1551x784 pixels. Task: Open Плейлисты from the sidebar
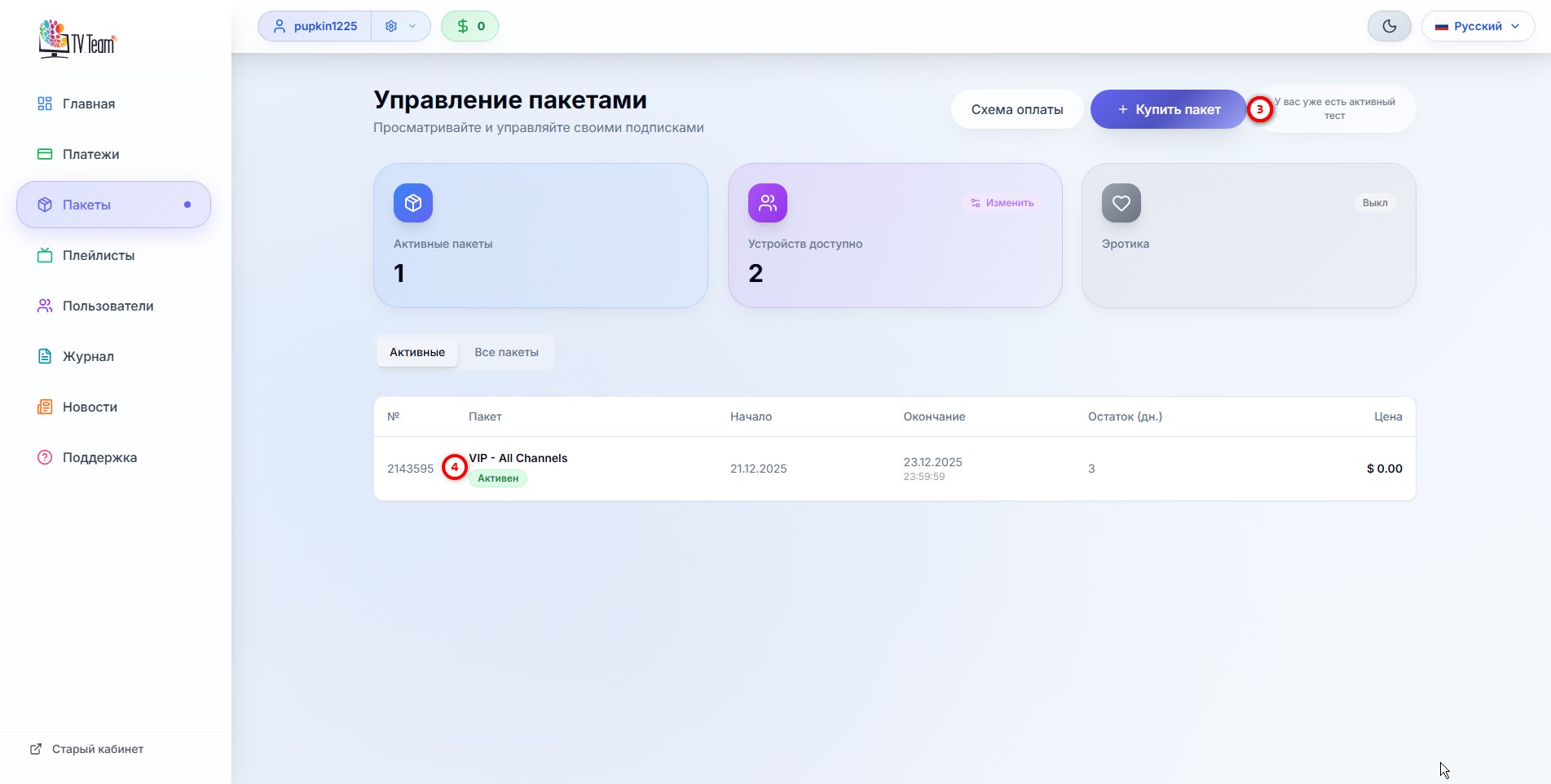pos(98,255)
